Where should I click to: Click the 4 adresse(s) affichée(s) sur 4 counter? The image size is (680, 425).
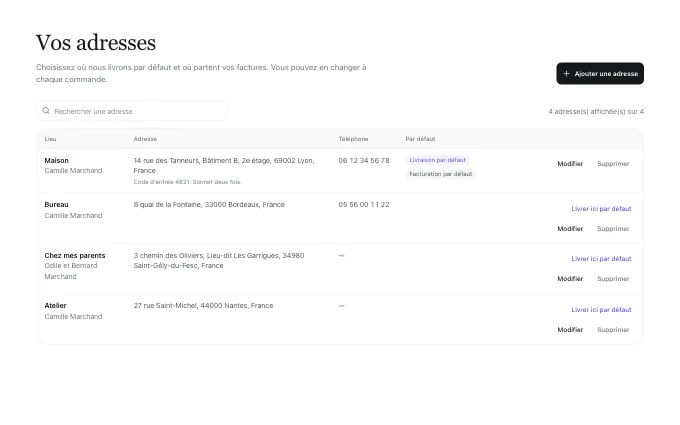pos(596,111)
